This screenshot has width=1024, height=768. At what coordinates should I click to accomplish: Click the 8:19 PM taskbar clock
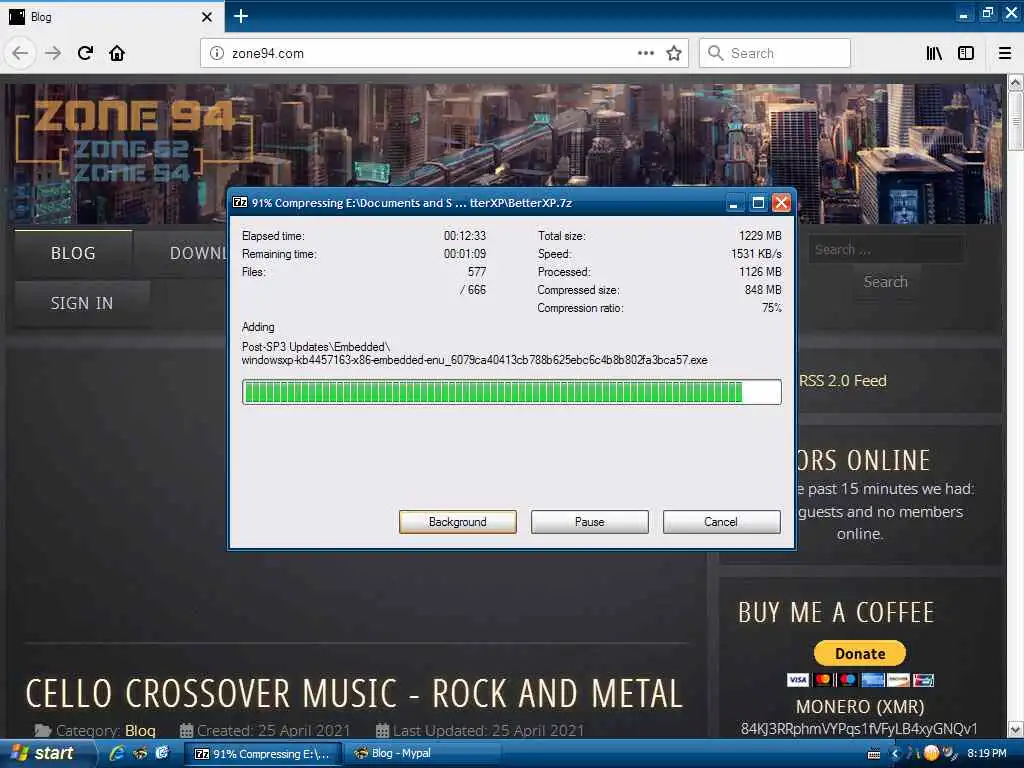(987, 753)
